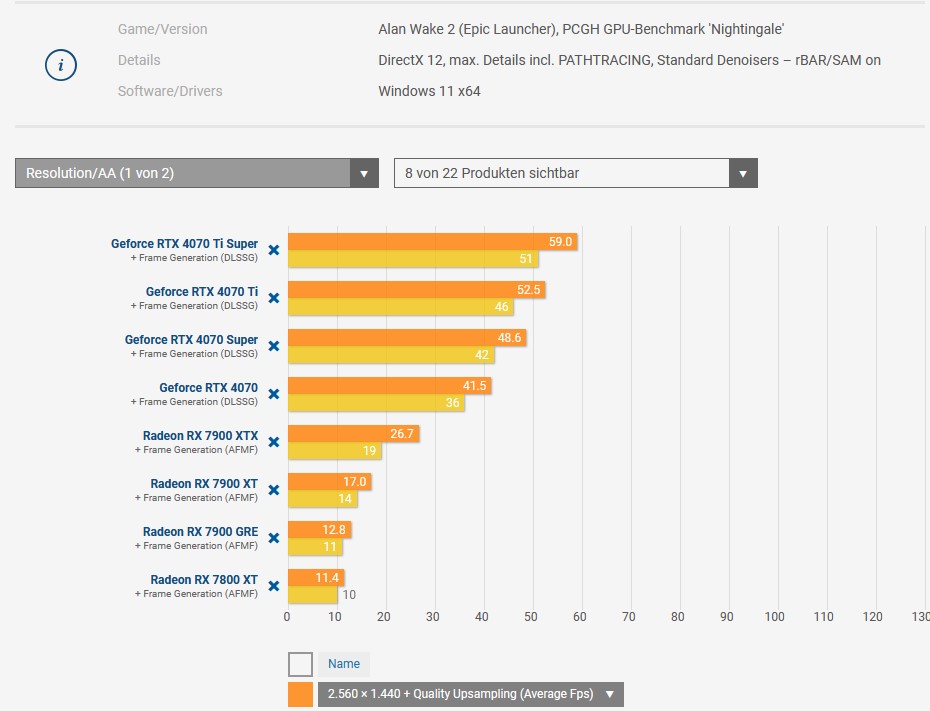930x711 pixels.
Task: Open Radeon RX 7900 XTX link
Action: (200, 436)
